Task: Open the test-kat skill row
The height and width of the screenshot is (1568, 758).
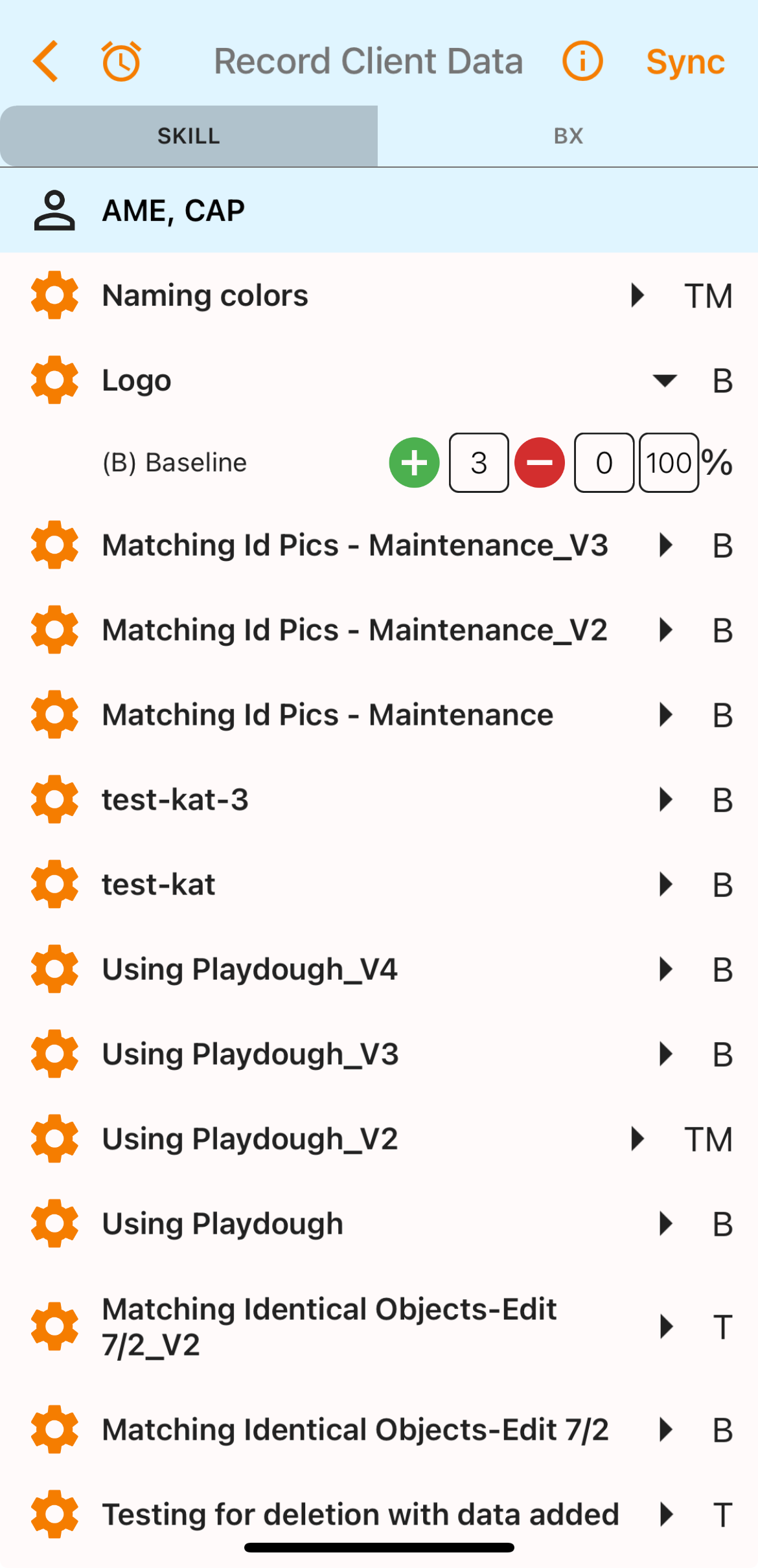Action: click(159, 885)
